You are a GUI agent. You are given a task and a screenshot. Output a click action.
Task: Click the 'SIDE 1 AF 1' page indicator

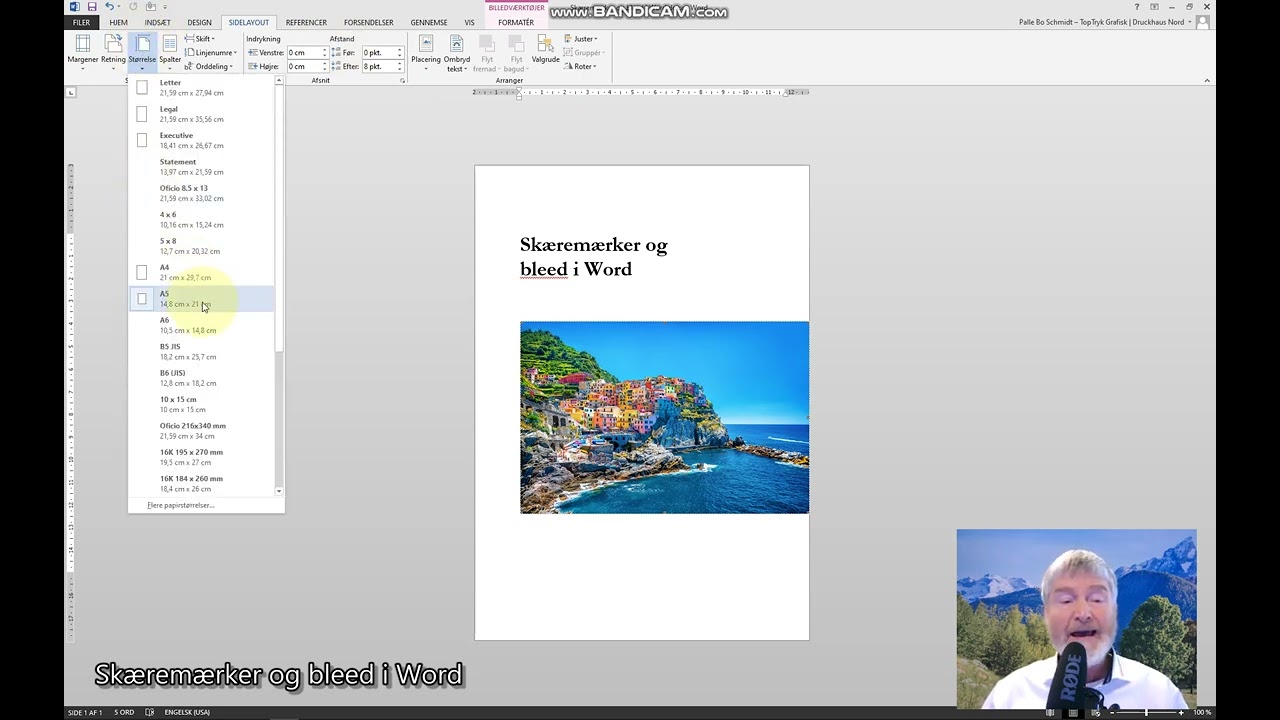coord(85,712)
